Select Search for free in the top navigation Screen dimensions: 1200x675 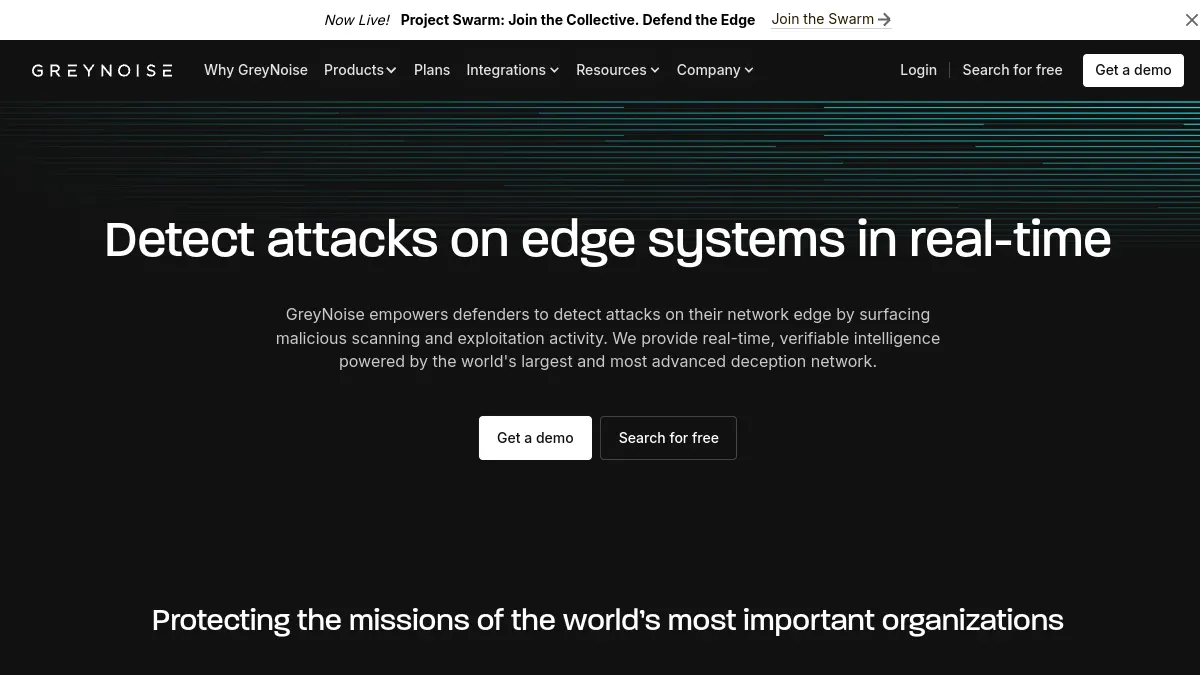click(x=1012, y=70)
